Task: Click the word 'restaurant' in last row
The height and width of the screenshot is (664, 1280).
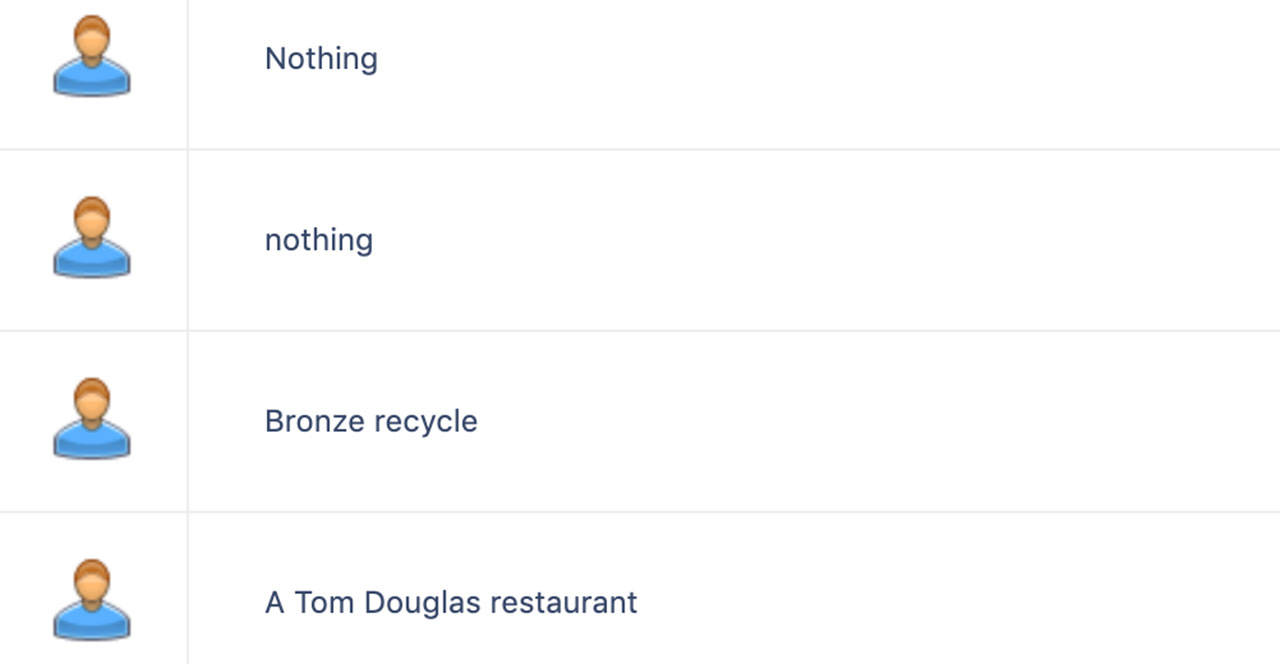Action: point(565,603)
